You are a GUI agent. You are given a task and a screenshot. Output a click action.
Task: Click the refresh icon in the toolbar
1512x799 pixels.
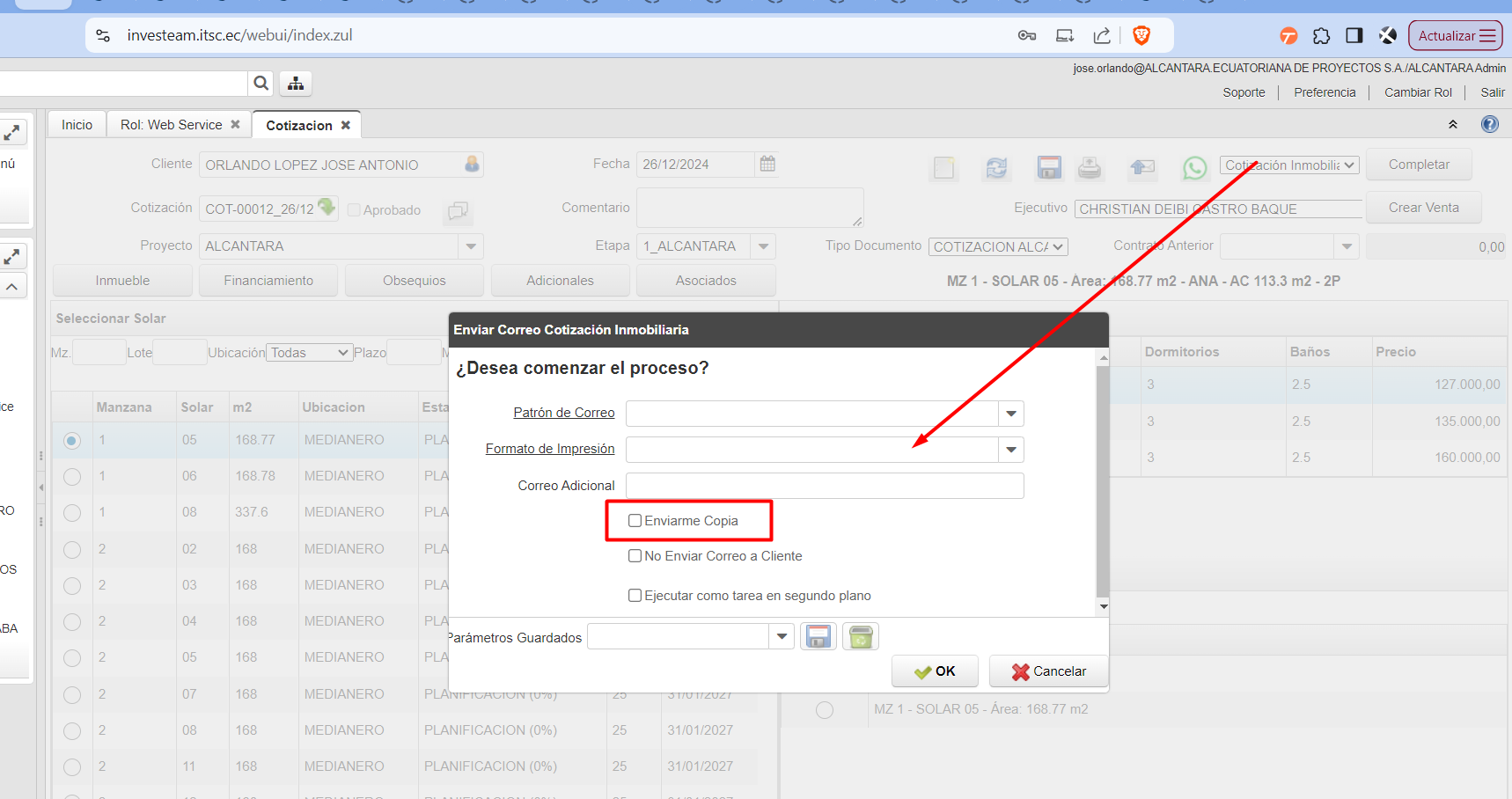click(x=996, y=167)
